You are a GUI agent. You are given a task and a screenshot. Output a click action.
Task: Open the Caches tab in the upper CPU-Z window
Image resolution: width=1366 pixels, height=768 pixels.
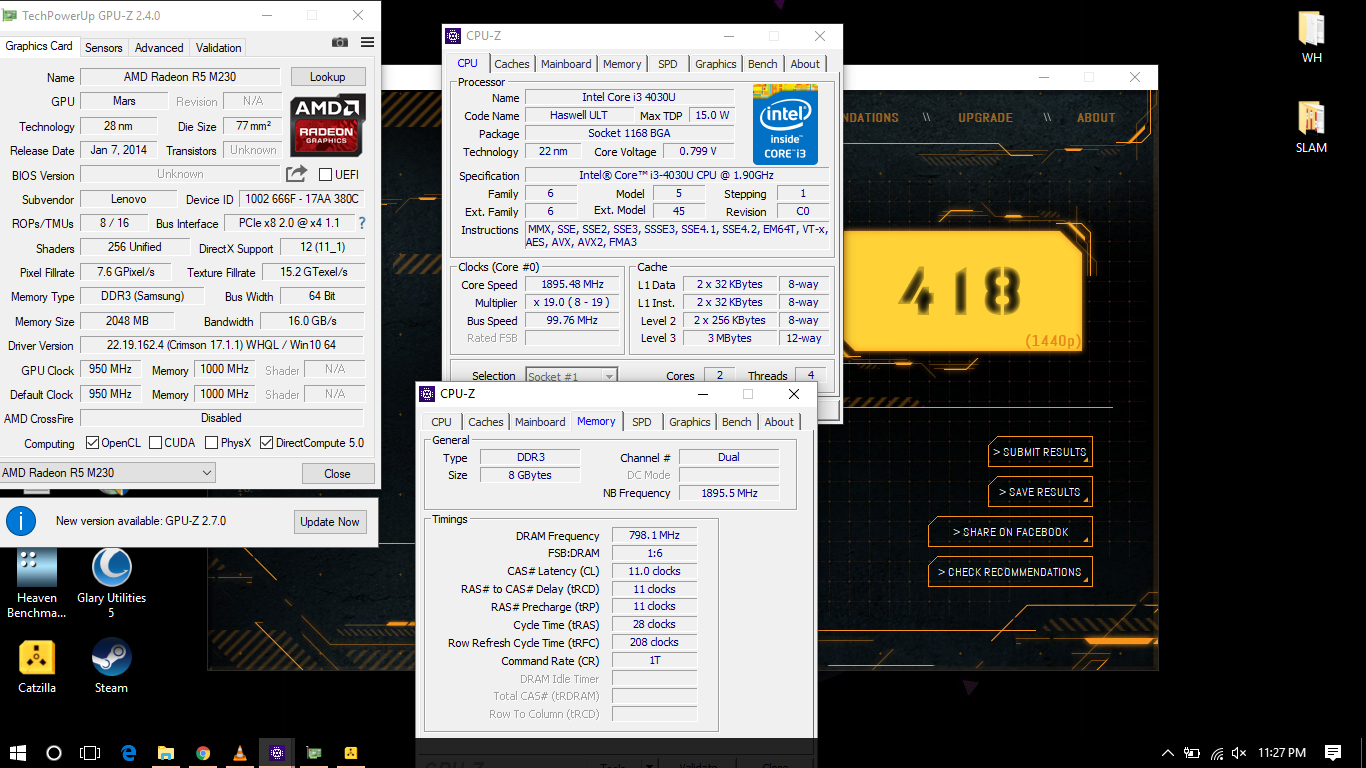[x=512, y=64]
